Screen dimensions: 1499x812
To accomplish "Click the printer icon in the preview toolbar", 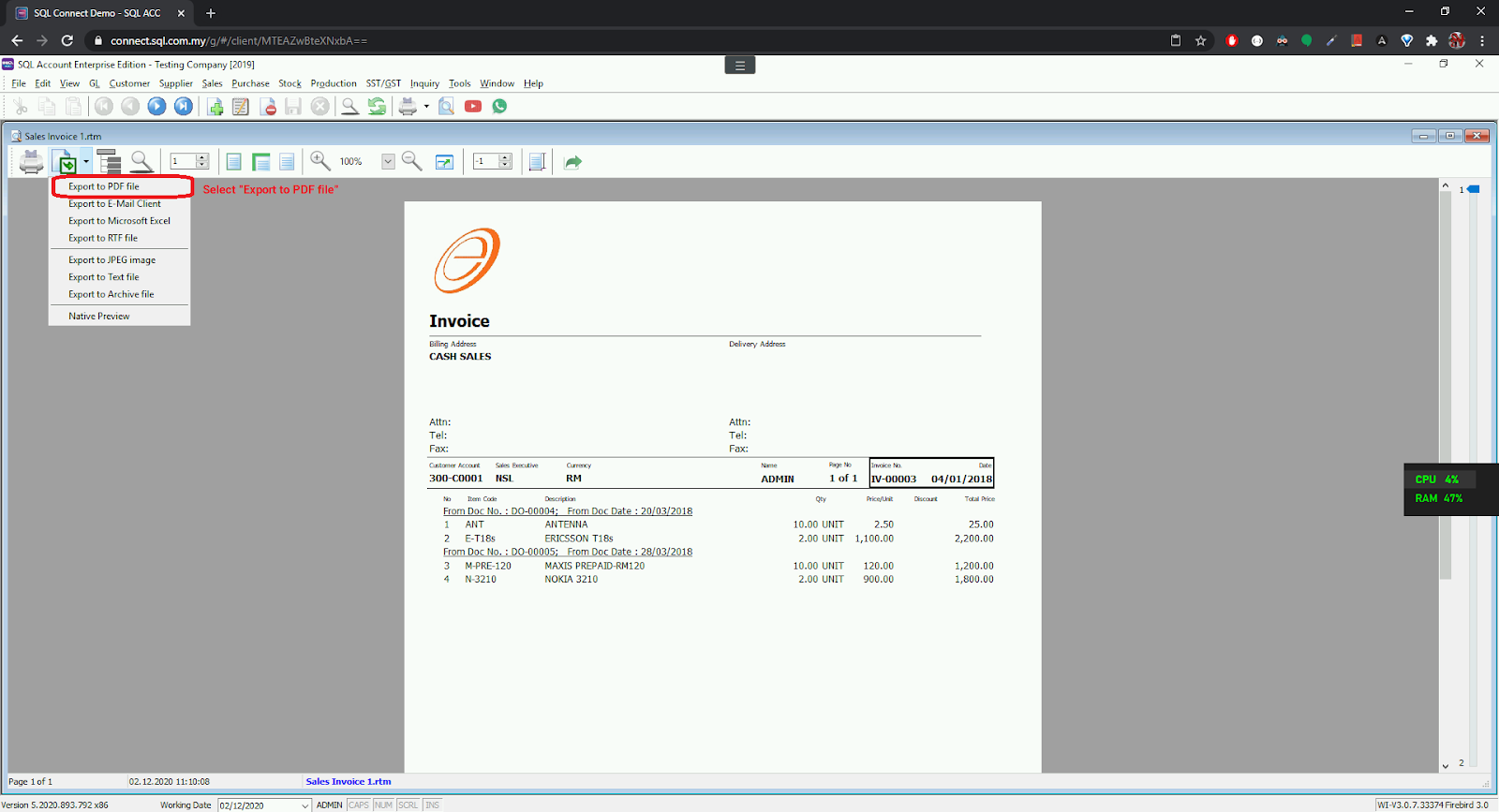I will point(31,162).
